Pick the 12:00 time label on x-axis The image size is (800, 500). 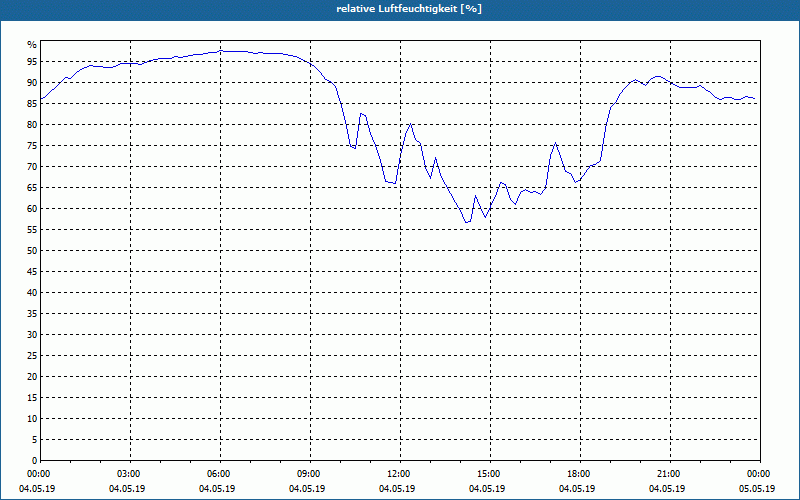(x=400, y=474)
